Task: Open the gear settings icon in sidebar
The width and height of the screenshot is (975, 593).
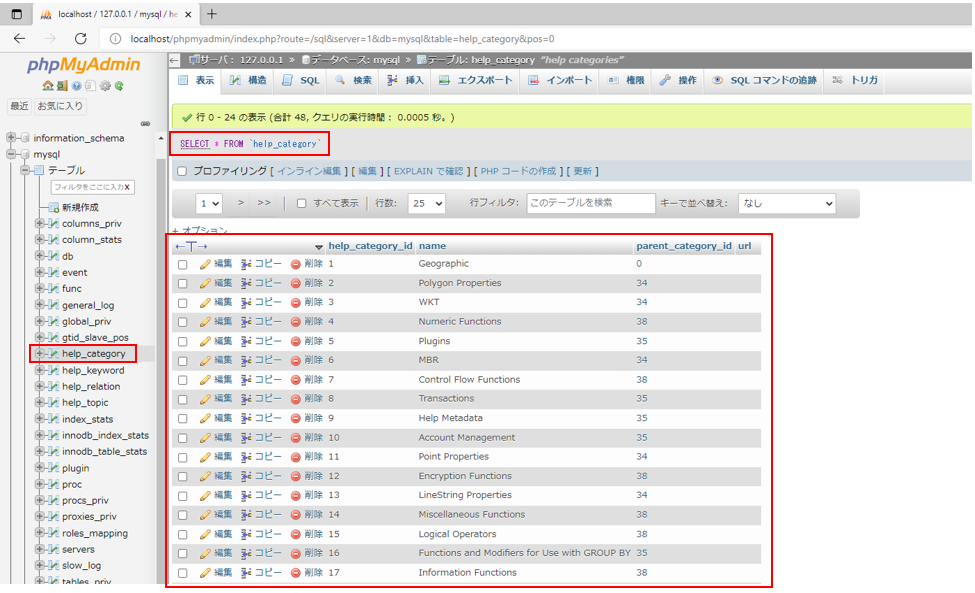Action: pyautogui.click(x=104, y=86)
